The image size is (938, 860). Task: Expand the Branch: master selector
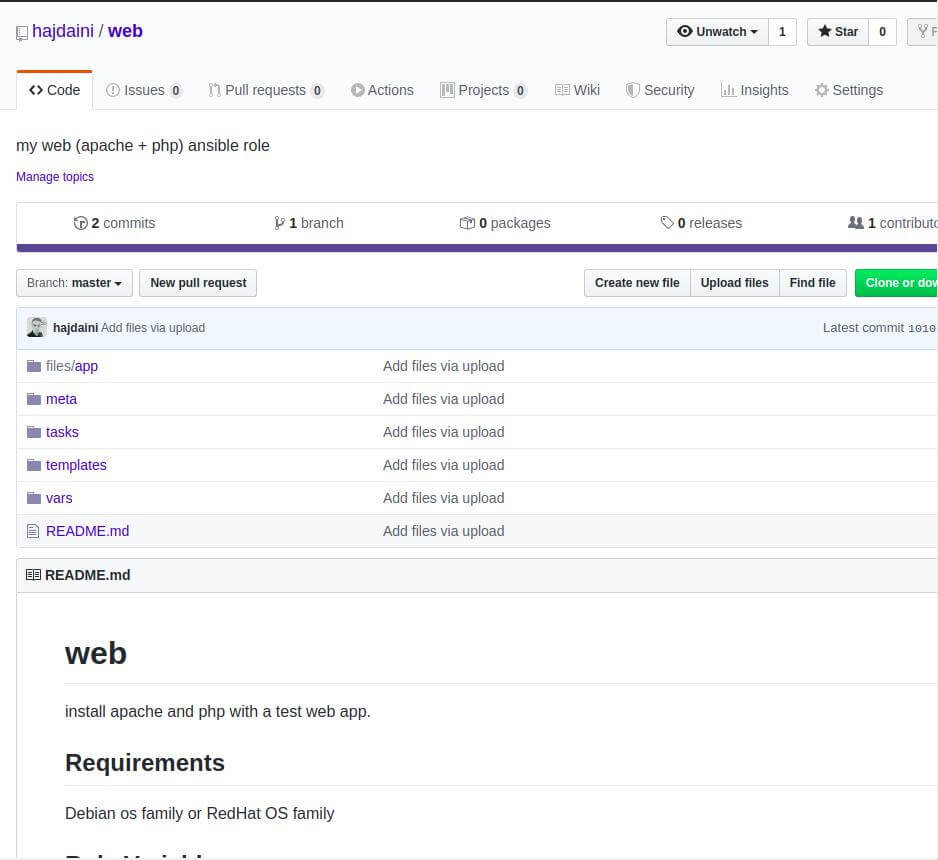coord(75,283)
